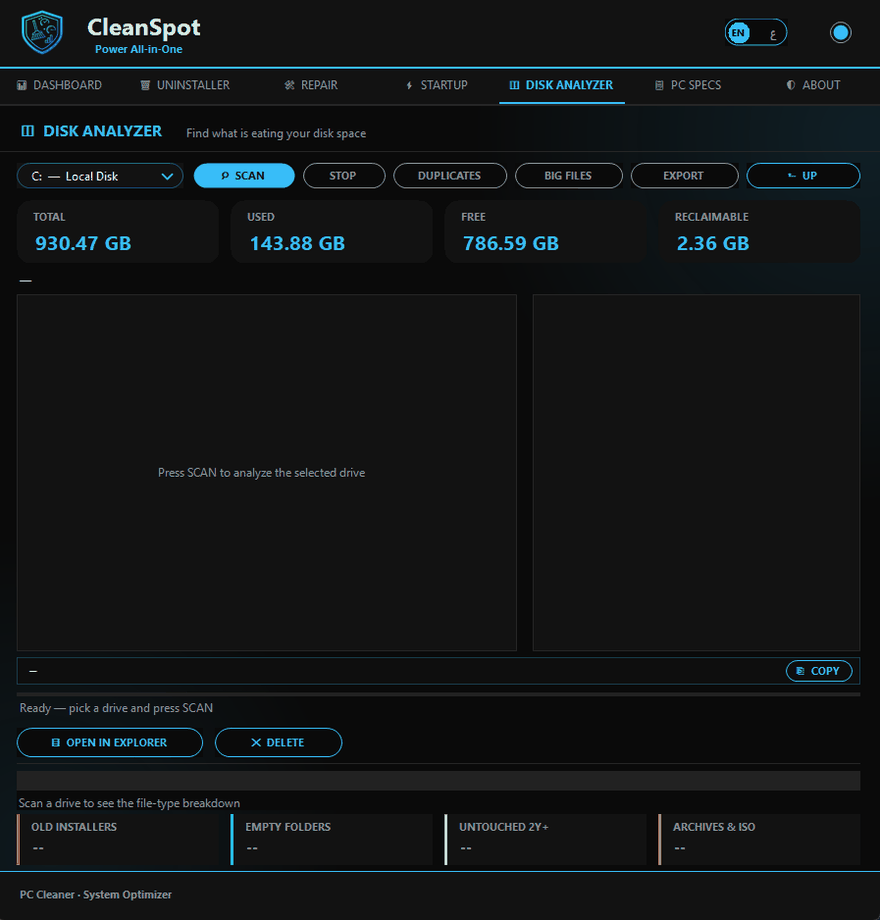880x920 pixels.
Task: Click the 'Press SCAN to analyze' treemap panel
Action: pos(267,473)
